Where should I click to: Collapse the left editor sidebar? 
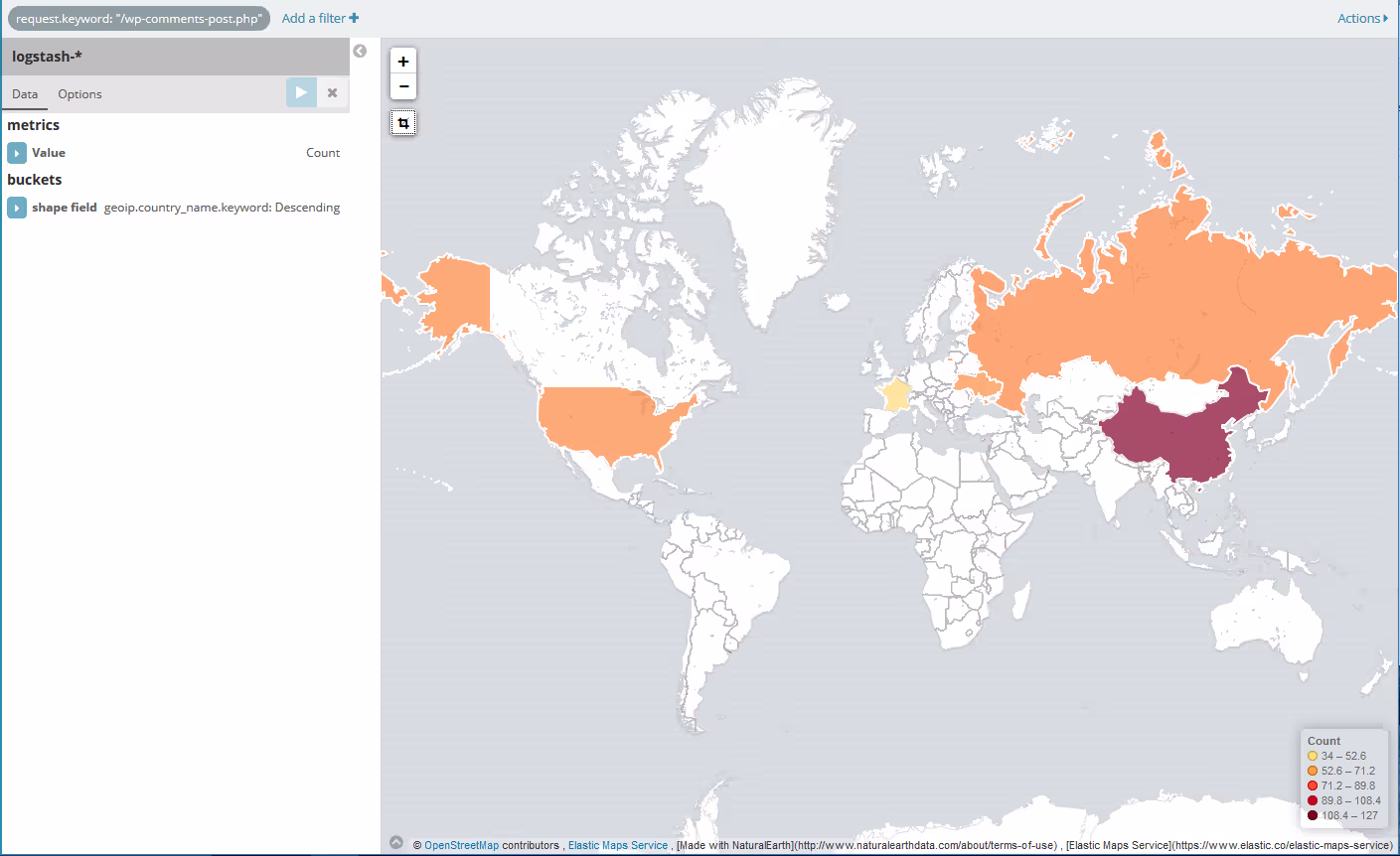tap(360, 51)
